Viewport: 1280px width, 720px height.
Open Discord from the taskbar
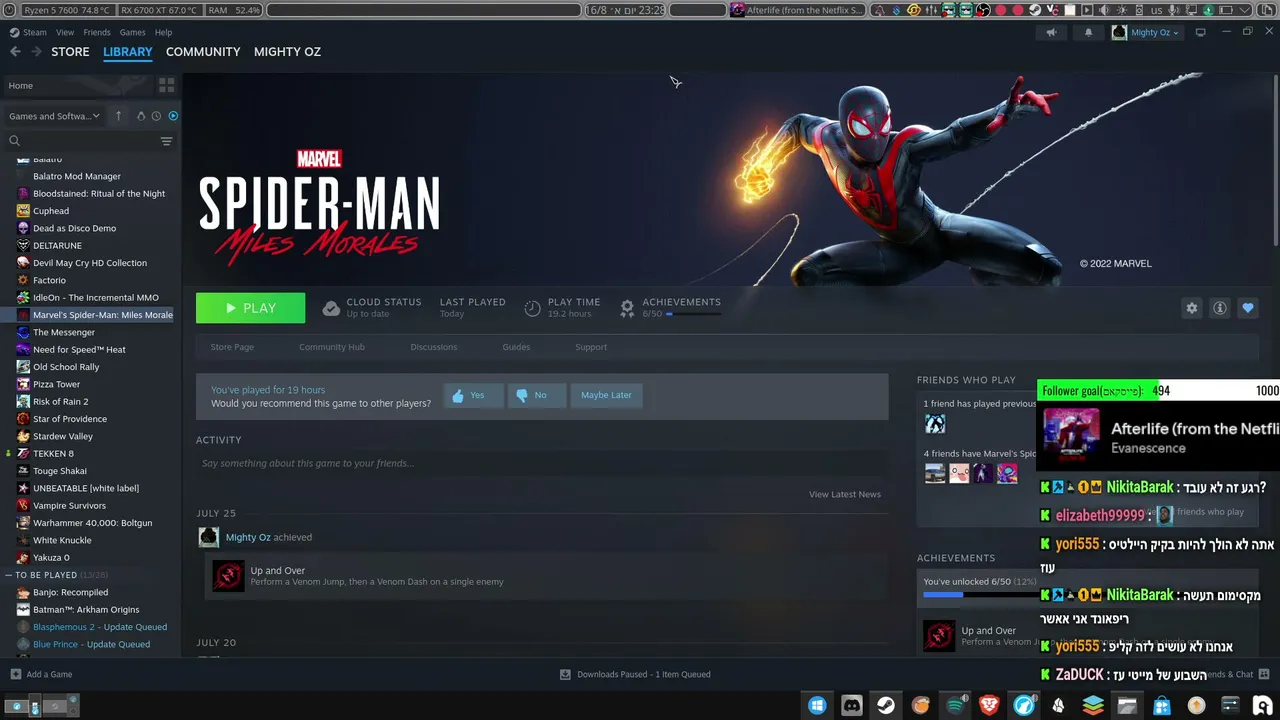(x=851, y=705)
